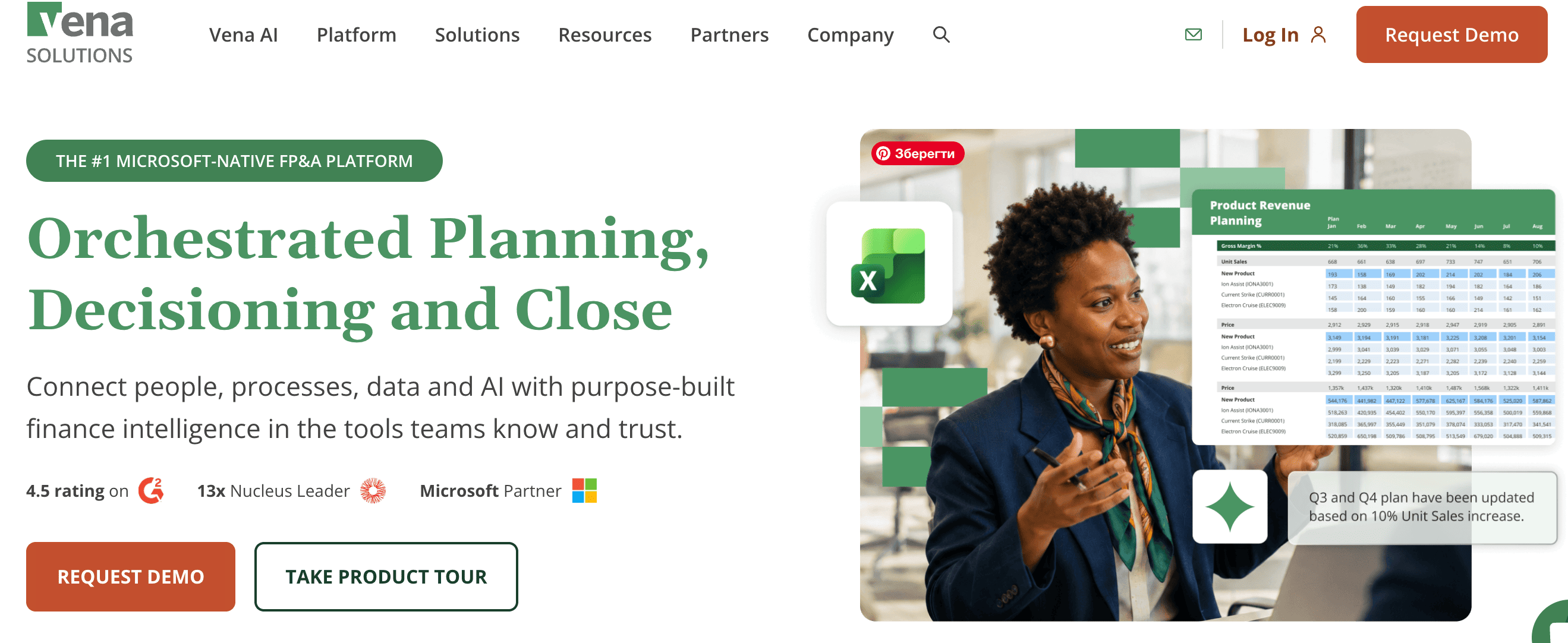Viewport: 1568px width, 643px height.
Task: Open the search magnifier icon
Action: coord(941,34)
